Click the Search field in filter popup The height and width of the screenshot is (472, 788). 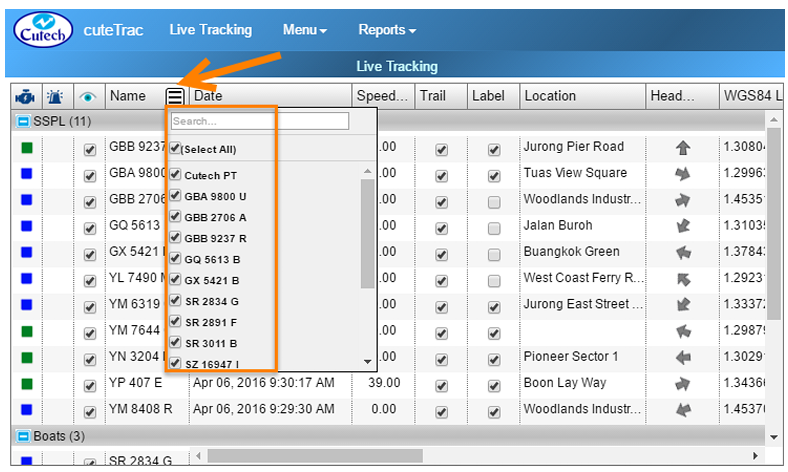[259, 121]
